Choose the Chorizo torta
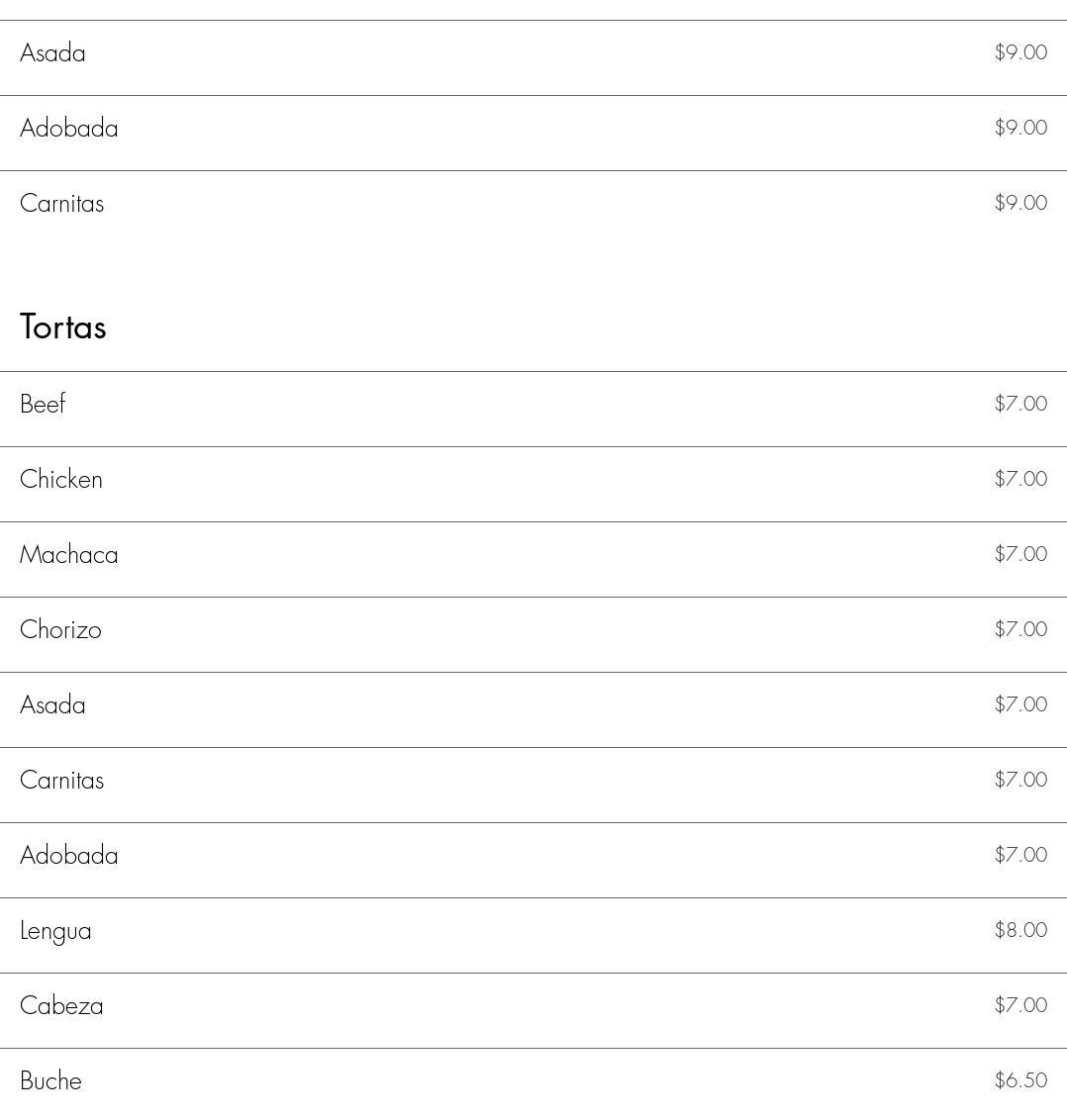The height and width of the screenshot is (1120, 1067). point(60,629)
